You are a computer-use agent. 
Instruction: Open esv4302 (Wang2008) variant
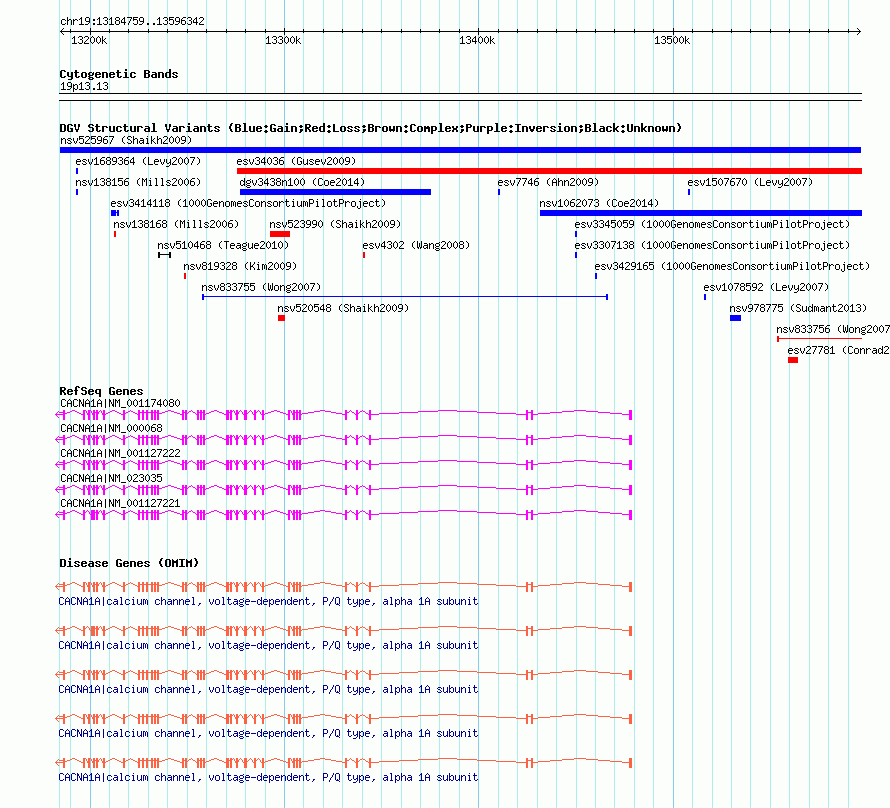tap(417, 245)
